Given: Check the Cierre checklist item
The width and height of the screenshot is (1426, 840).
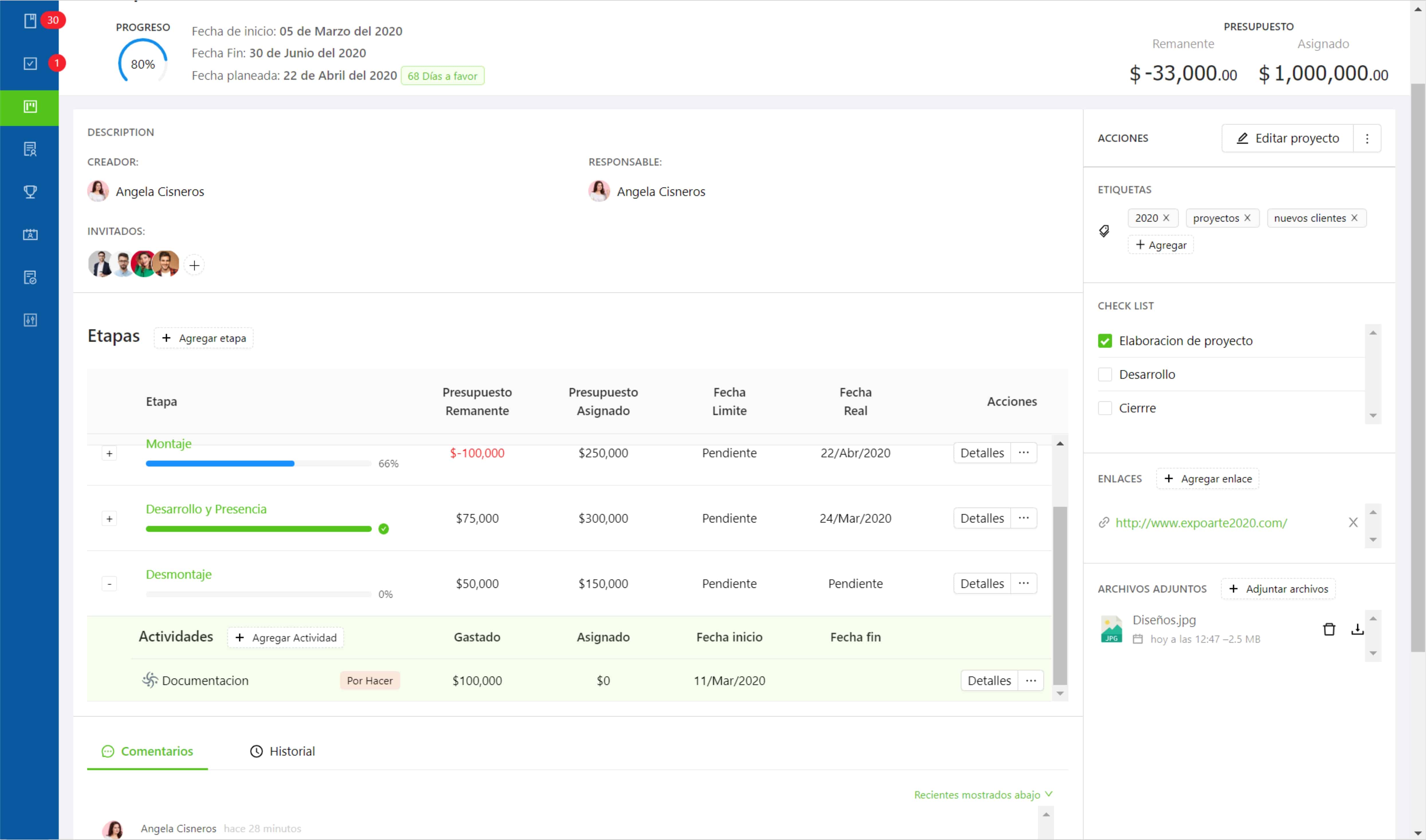Looking at the screenshot, I should coord(1104,408).
